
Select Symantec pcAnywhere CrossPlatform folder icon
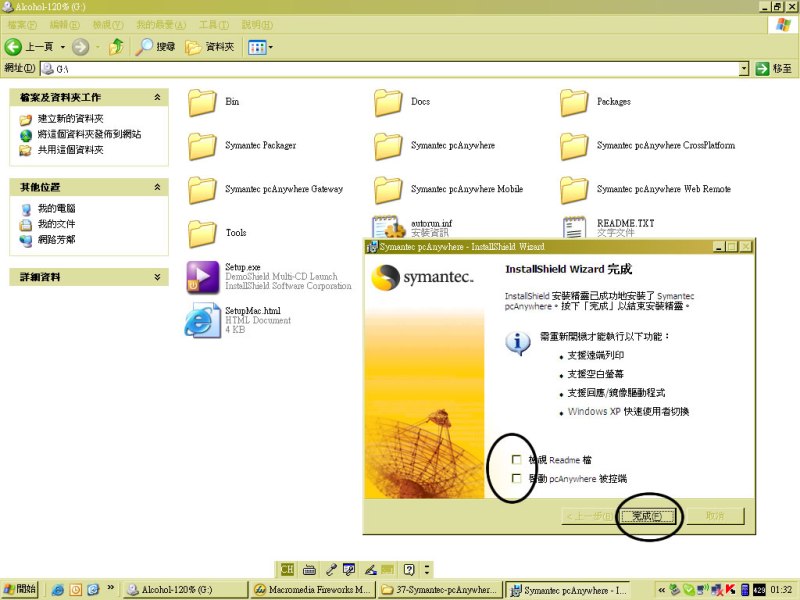(x=574, y=146)
